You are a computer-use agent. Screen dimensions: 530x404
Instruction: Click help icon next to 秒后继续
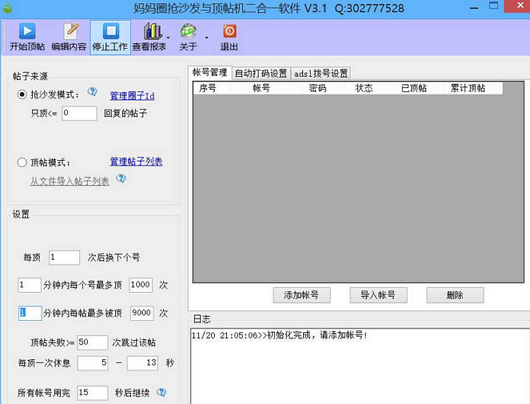point(161,392)
